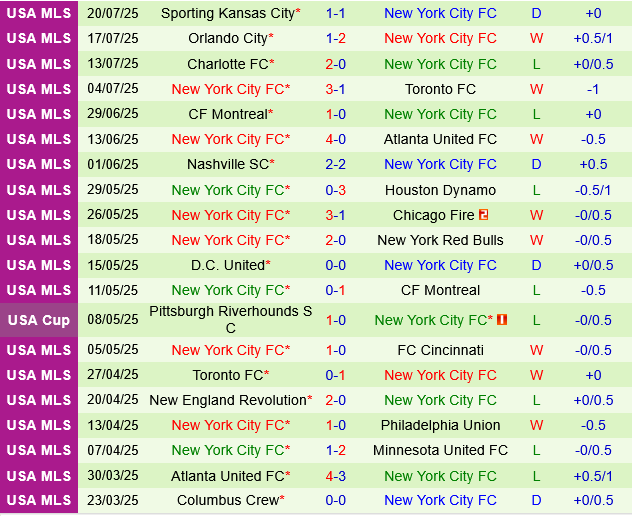Click the red card icon beside Chicago Fire
Screen dimensions: 632x516
[x=483, y=215]
